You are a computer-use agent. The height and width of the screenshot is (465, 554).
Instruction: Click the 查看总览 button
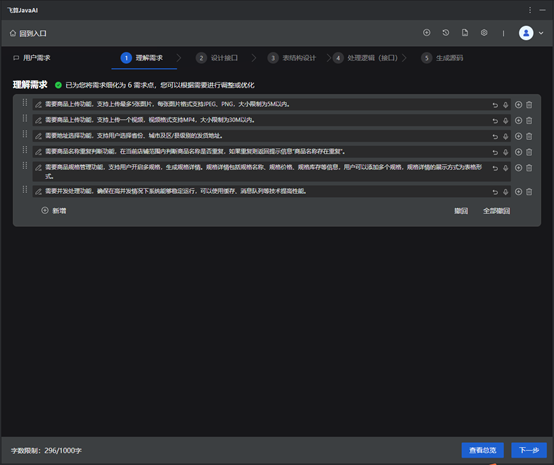483,450
